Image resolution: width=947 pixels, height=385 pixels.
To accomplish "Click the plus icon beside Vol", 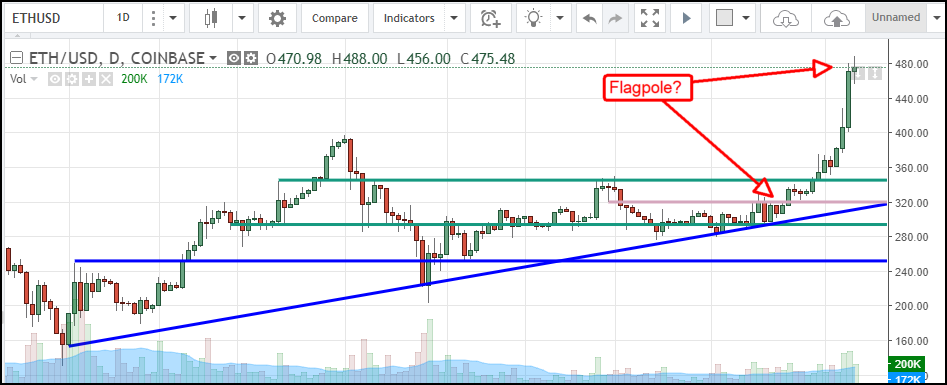I will click(89, 79).
